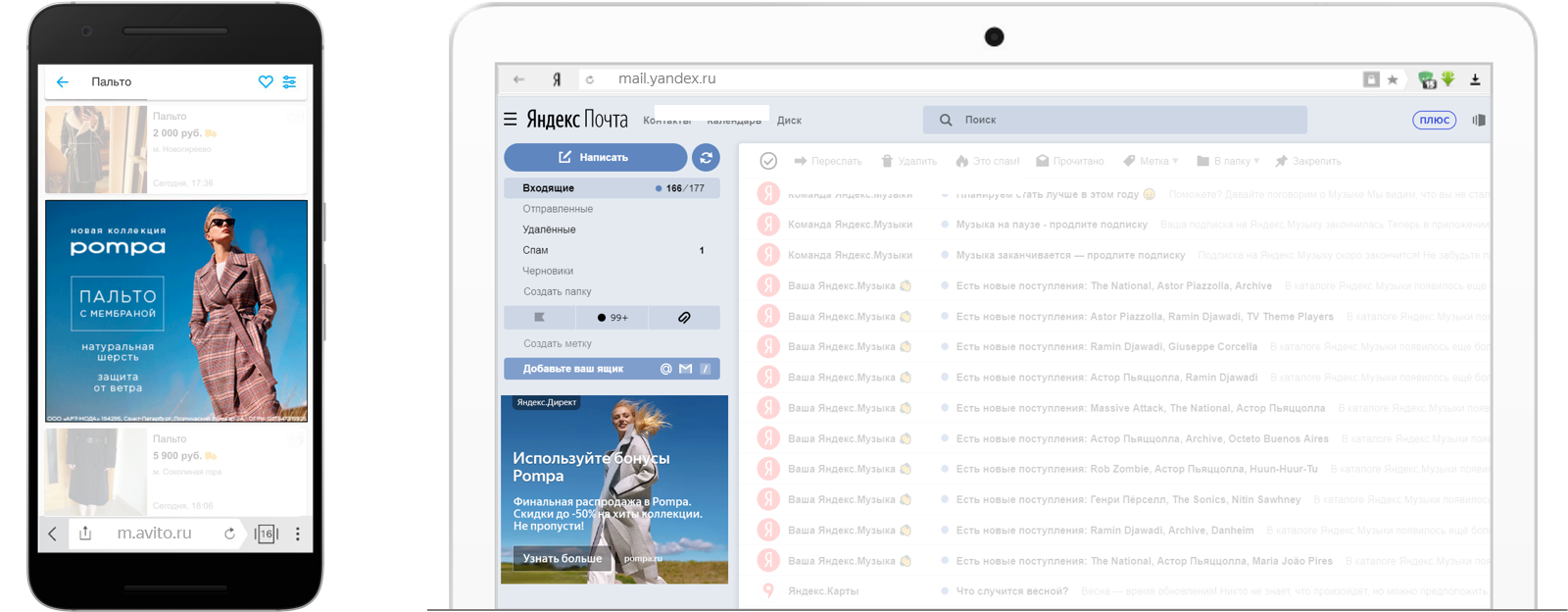Click the Поиск search field
The width and height of the screenshot is (1568, 612).
tap(1115, 120)
